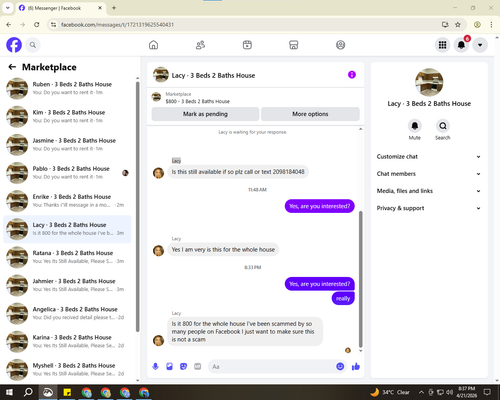Bookmark this page with the star icon
This screenshot has height=400, width=500.
[458, 25]
